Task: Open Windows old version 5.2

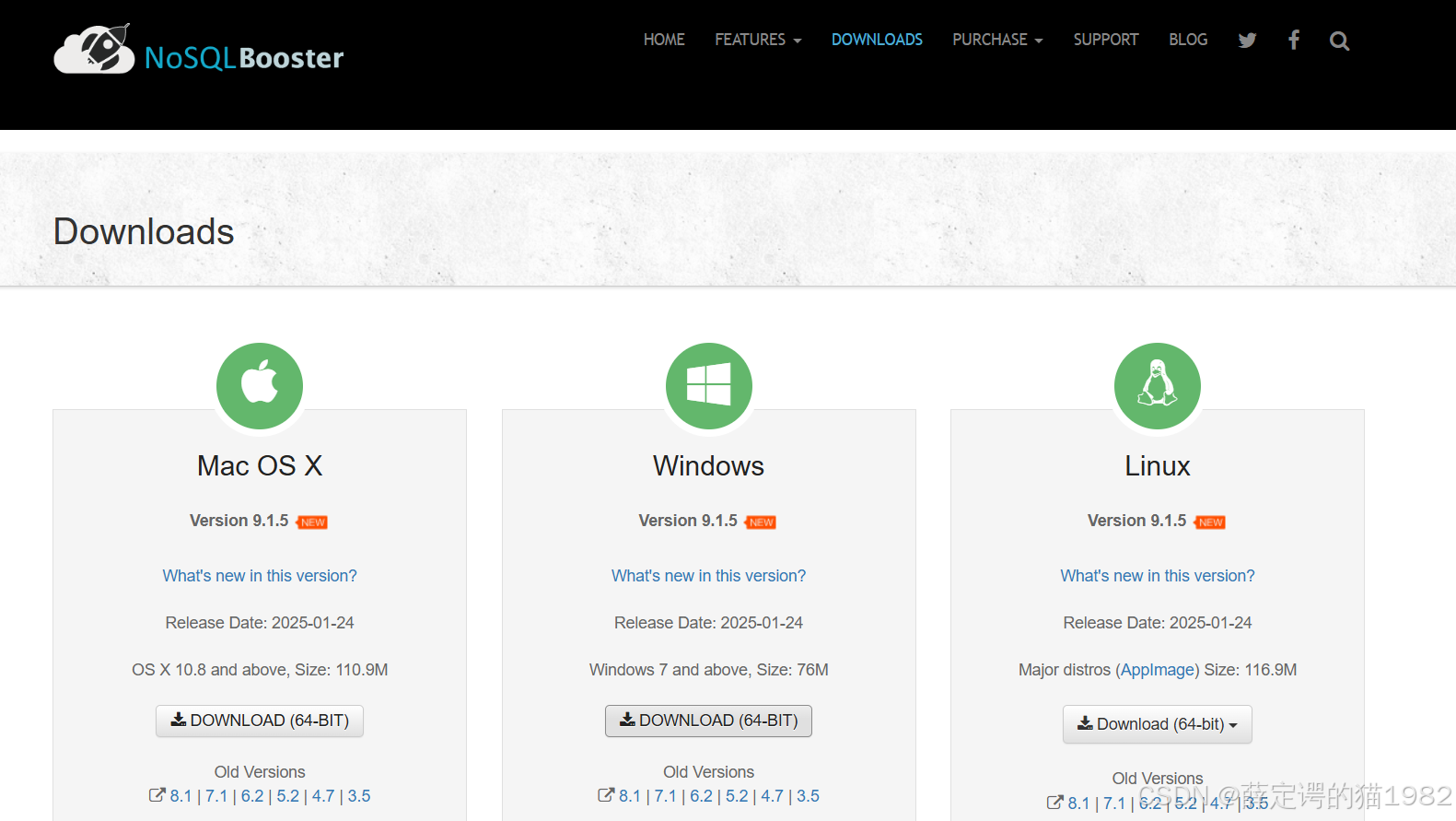Action: pyautogui.click(x=737, y=796)
